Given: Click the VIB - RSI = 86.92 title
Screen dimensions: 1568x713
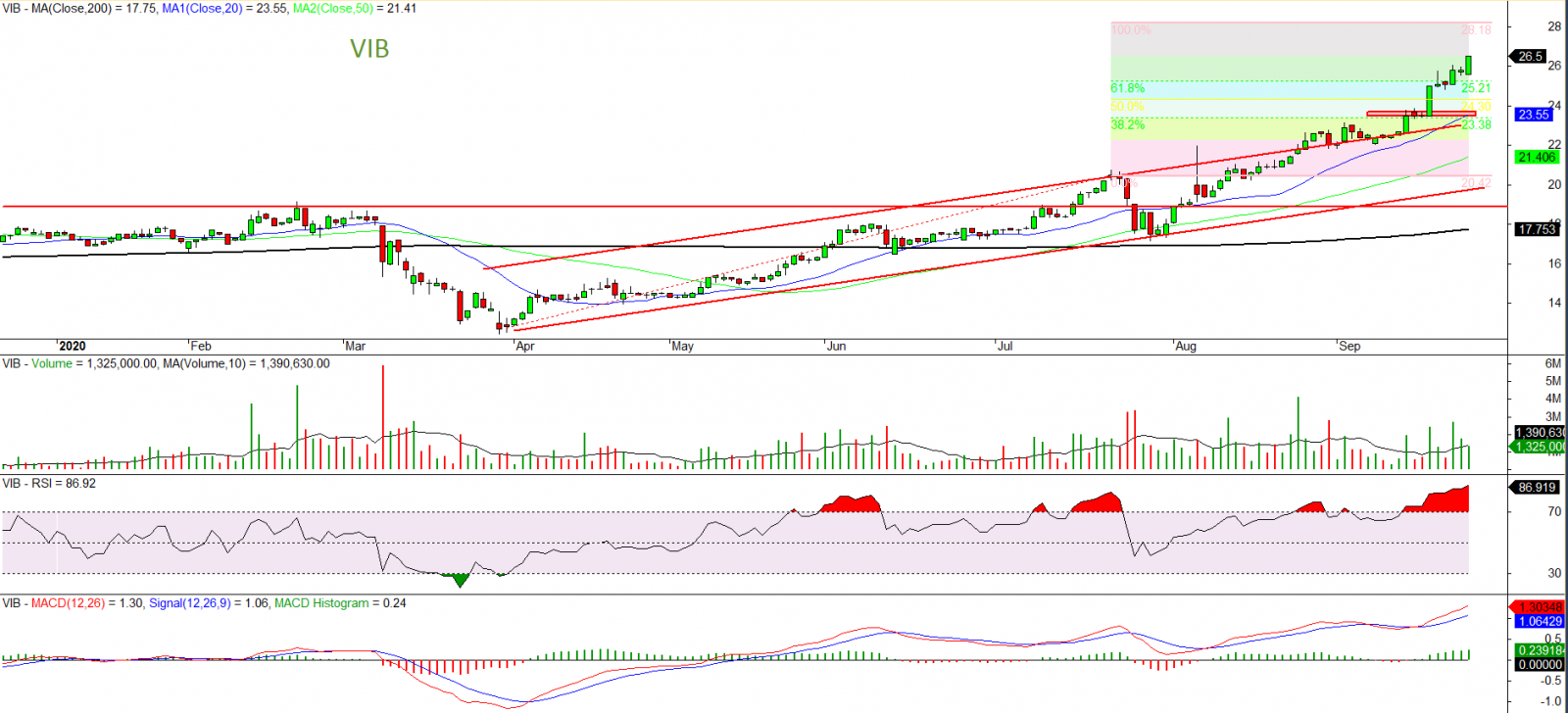Looking at the screenshot, I should (x=49, y=484).
